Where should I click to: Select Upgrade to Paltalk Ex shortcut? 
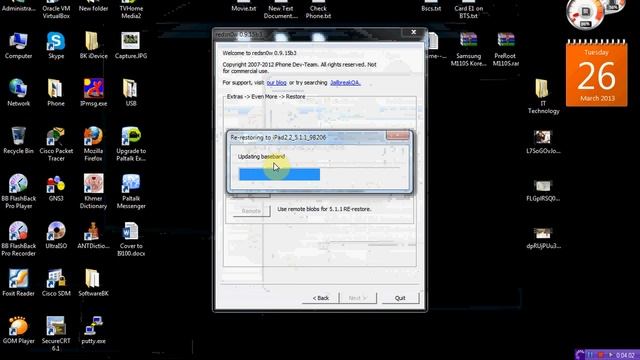(131, 144)
